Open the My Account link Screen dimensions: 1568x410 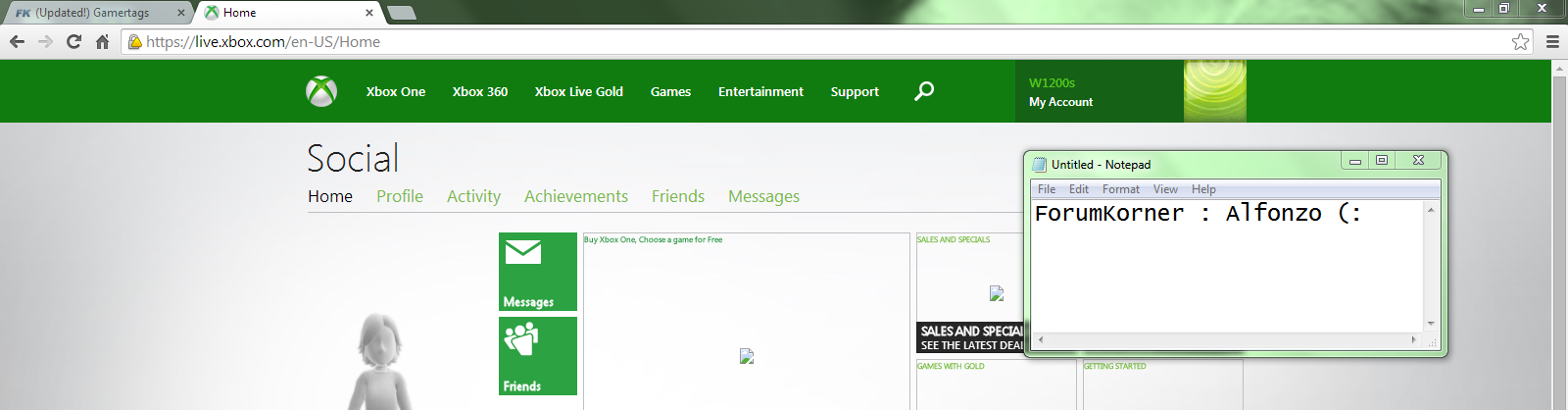click(1060, 102)
